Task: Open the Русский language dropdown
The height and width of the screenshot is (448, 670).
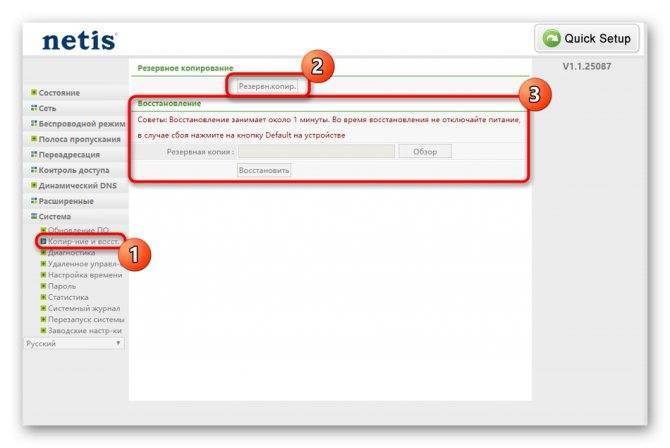Action: click(x=74, y=344)
